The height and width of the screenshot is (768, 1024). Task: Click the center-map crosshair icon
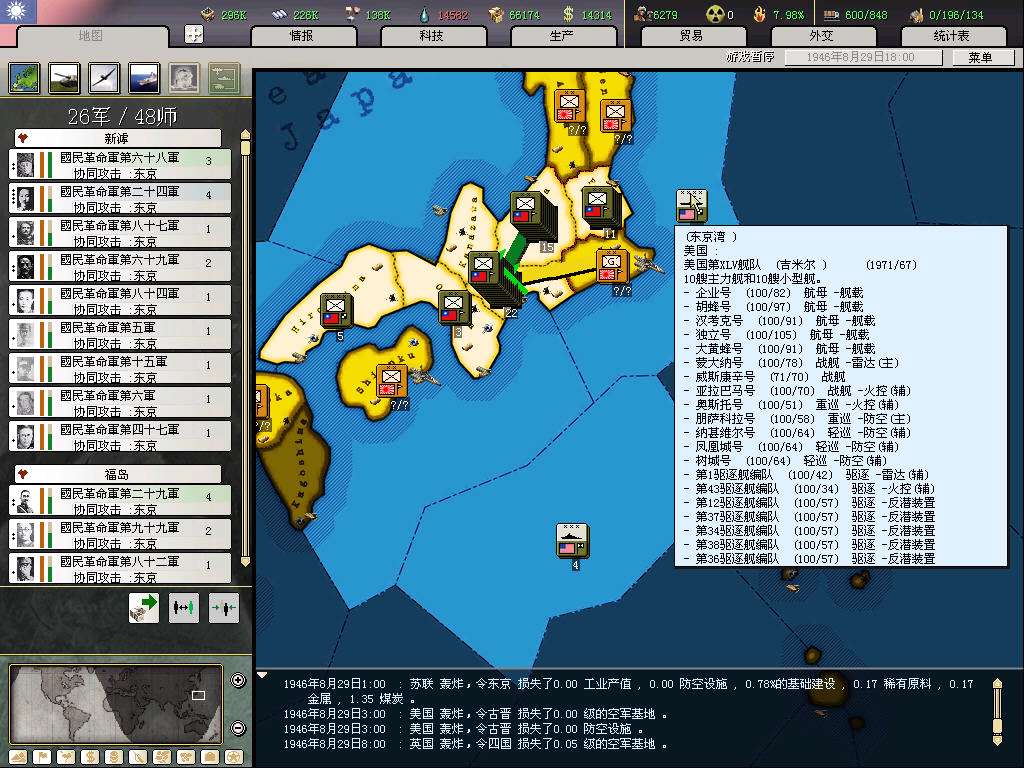click(x=194, y=35)
